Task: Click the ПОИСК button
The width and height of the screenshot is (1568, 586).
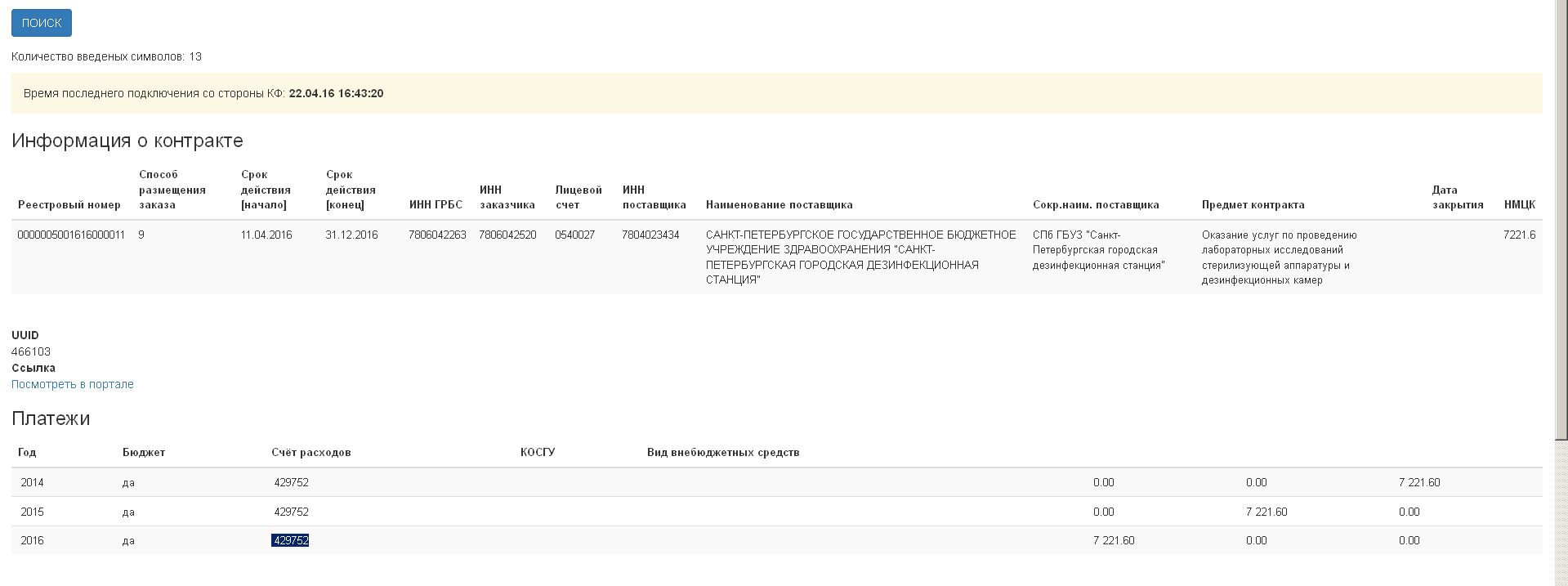Action: (x=42, y=23)
